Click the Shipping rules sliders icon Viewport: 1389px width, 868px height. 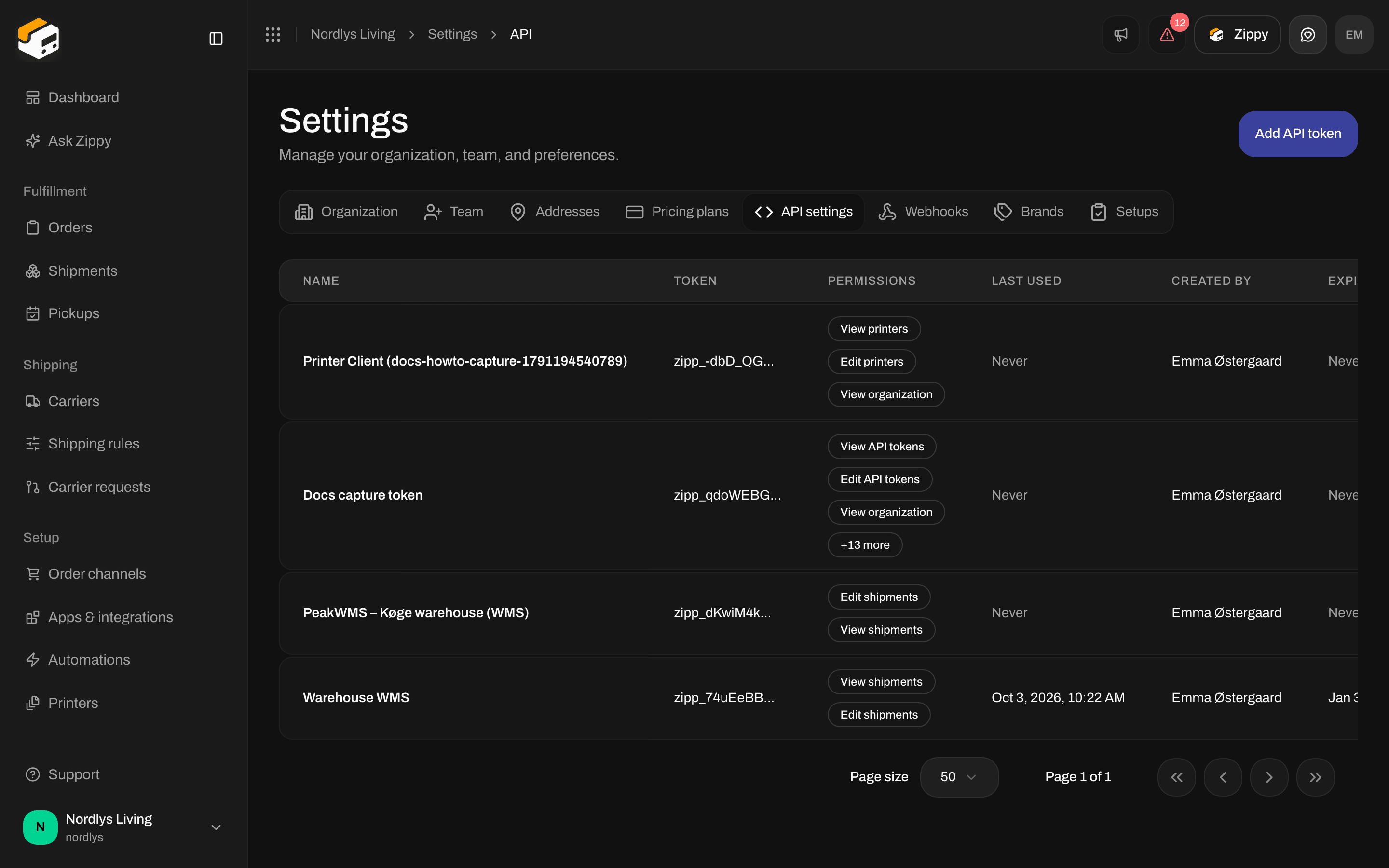33,444
